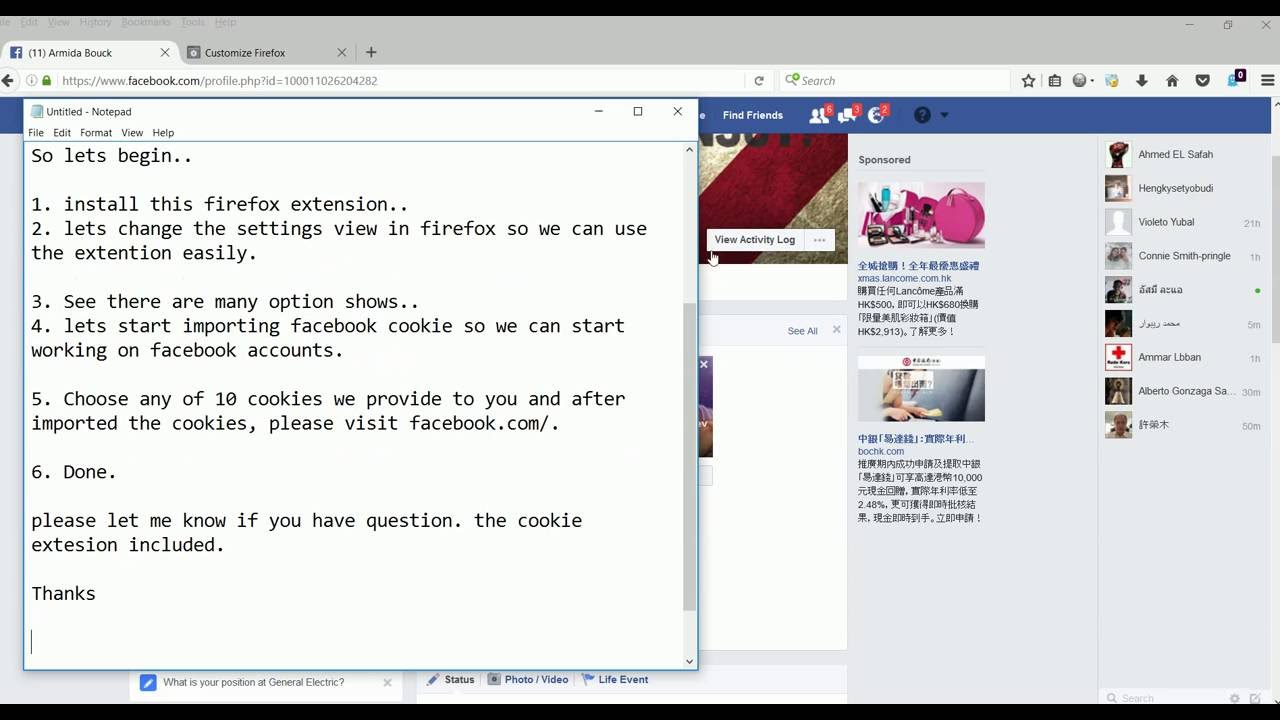Bookmark this page with the star icon

tap(1028, 81)
